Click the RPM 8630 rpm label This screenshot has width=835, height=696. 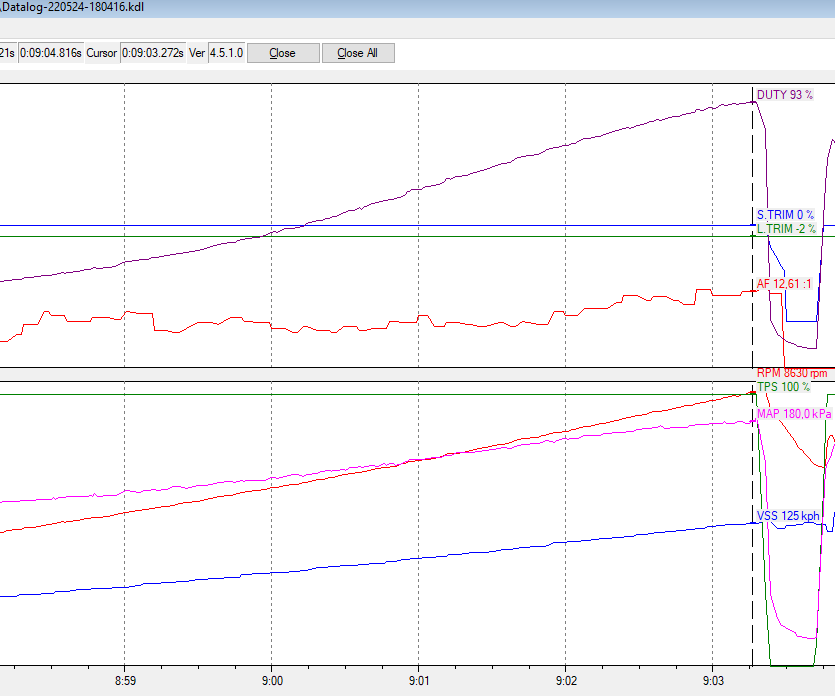[792, 373]
